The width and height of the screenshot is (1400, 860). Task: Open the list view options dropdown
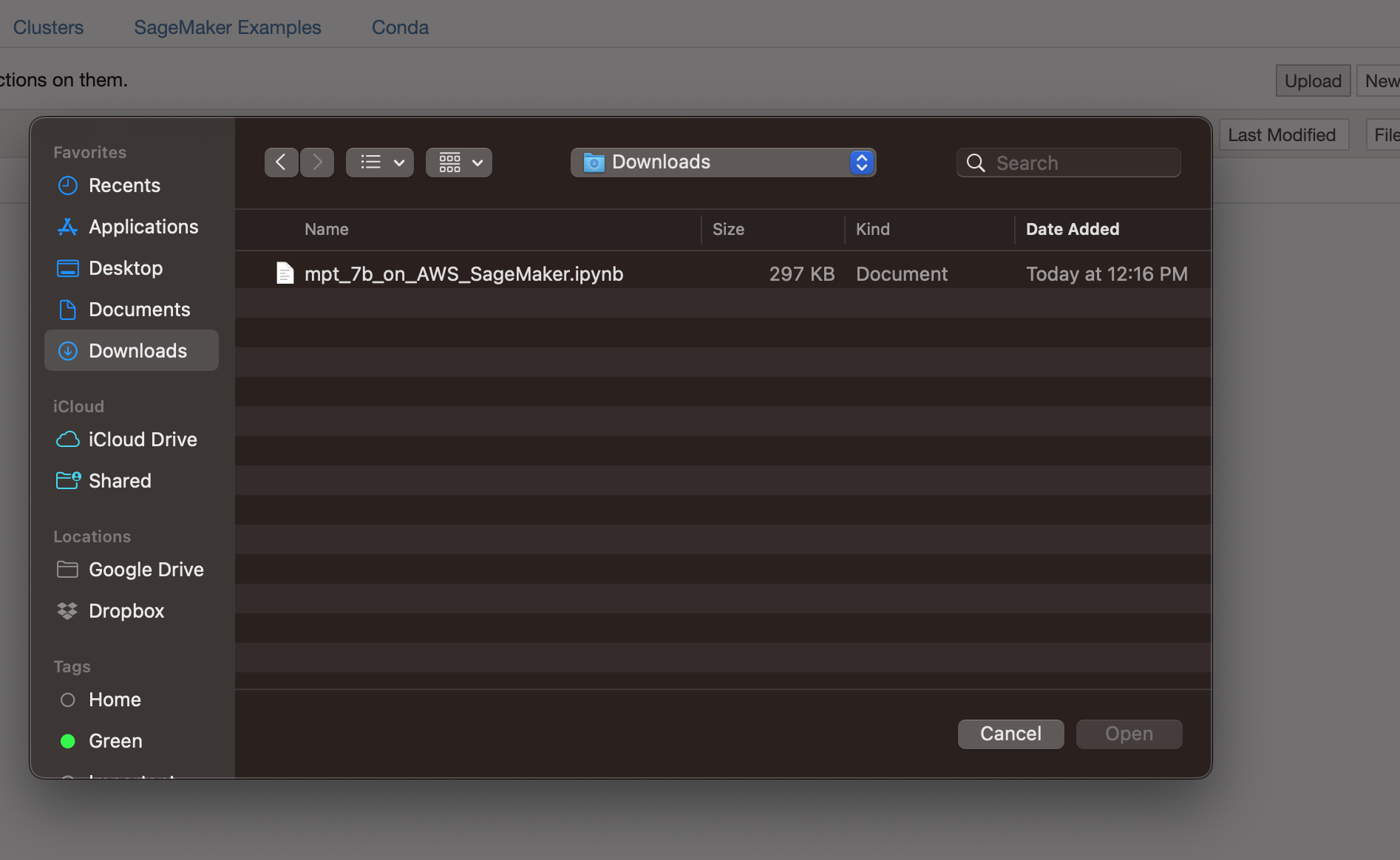tap(380, 162)
